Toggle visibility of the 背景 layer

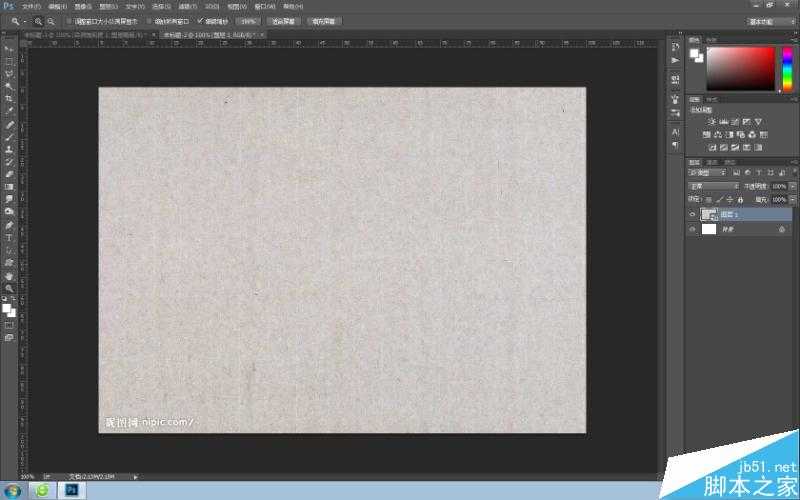[692, 229]
